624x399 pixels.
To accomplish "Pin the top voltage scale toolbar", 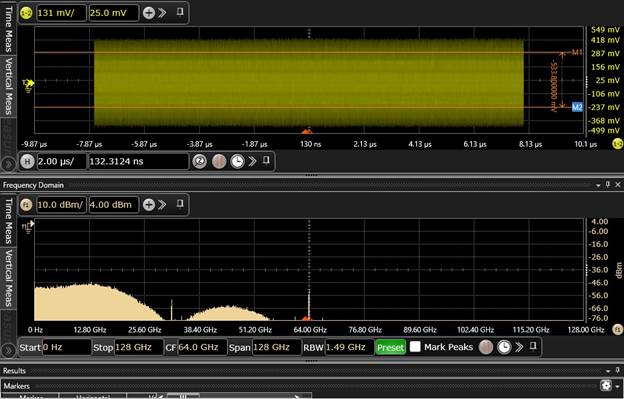I will click(180, 12).
